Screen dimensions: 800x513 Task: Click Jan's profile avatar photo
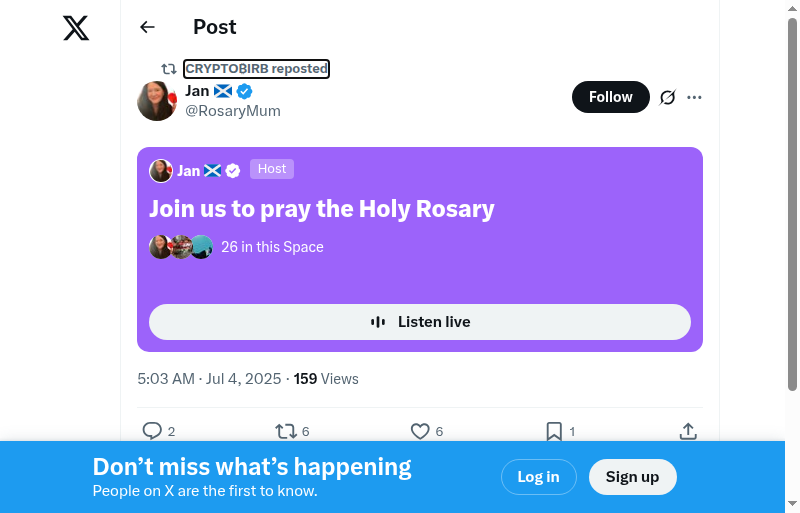[157, 101]
